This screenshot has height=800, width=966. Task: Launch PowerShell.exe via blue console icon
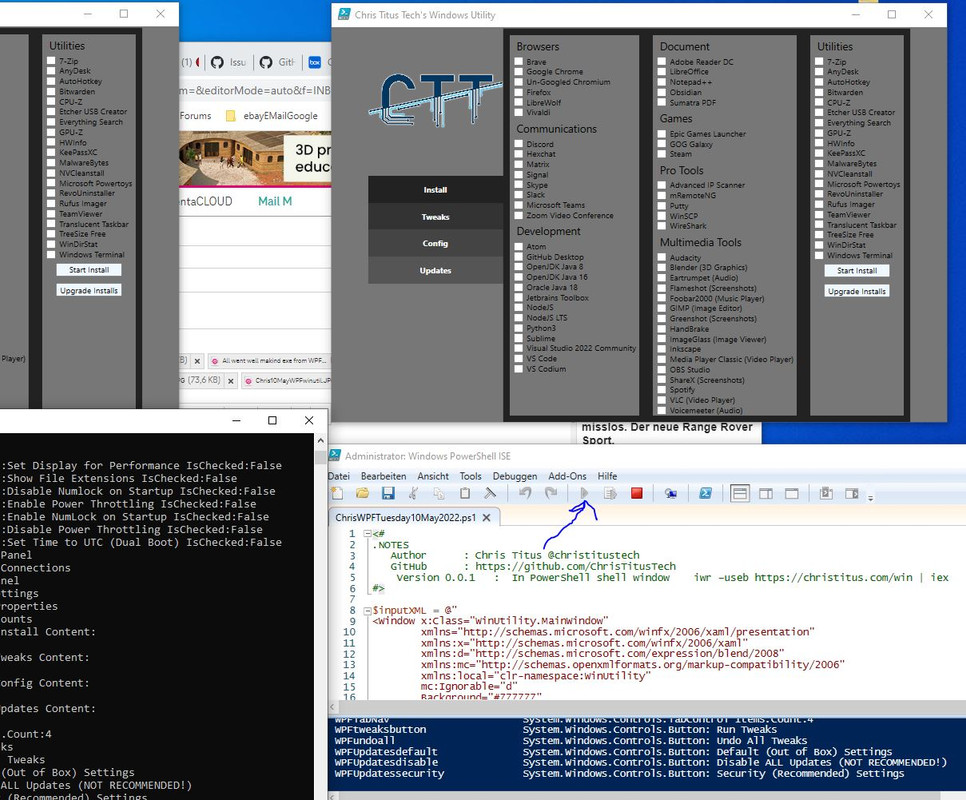point(705,493)
